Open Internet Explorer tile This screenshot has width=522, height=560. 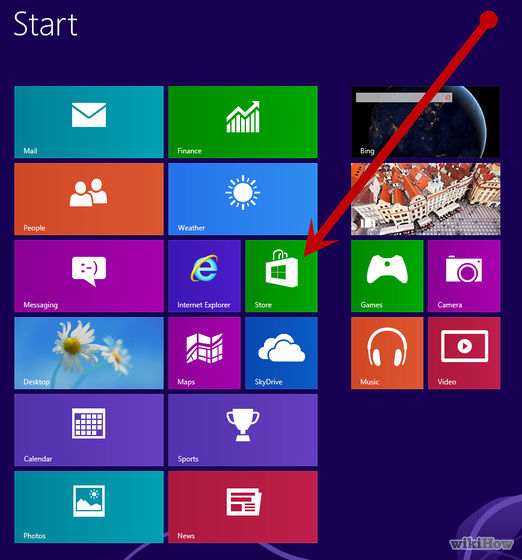click(x=204, y=276)
